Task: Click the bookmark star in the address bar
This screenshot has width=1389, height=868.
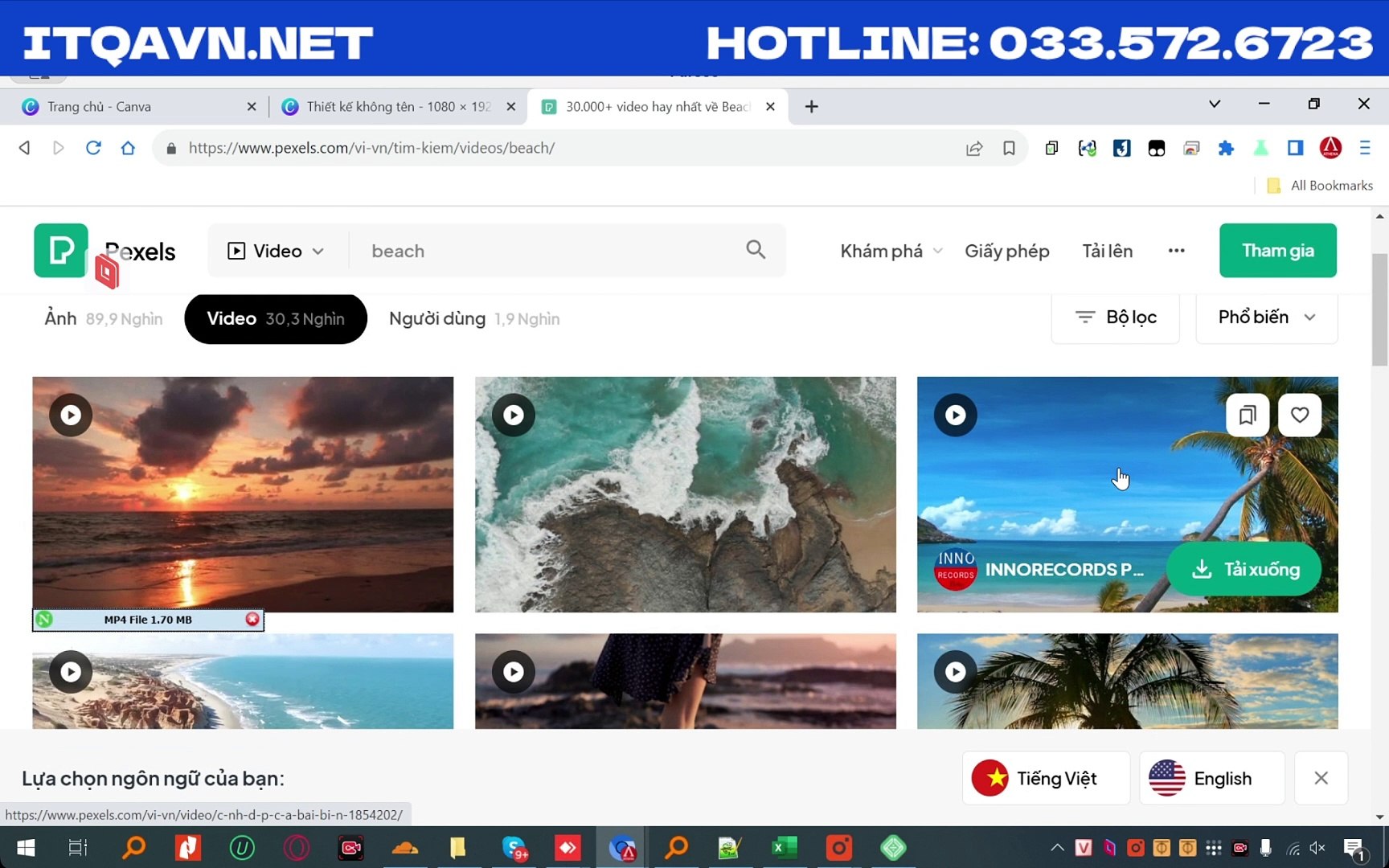Action: (x=1010, y=148)
